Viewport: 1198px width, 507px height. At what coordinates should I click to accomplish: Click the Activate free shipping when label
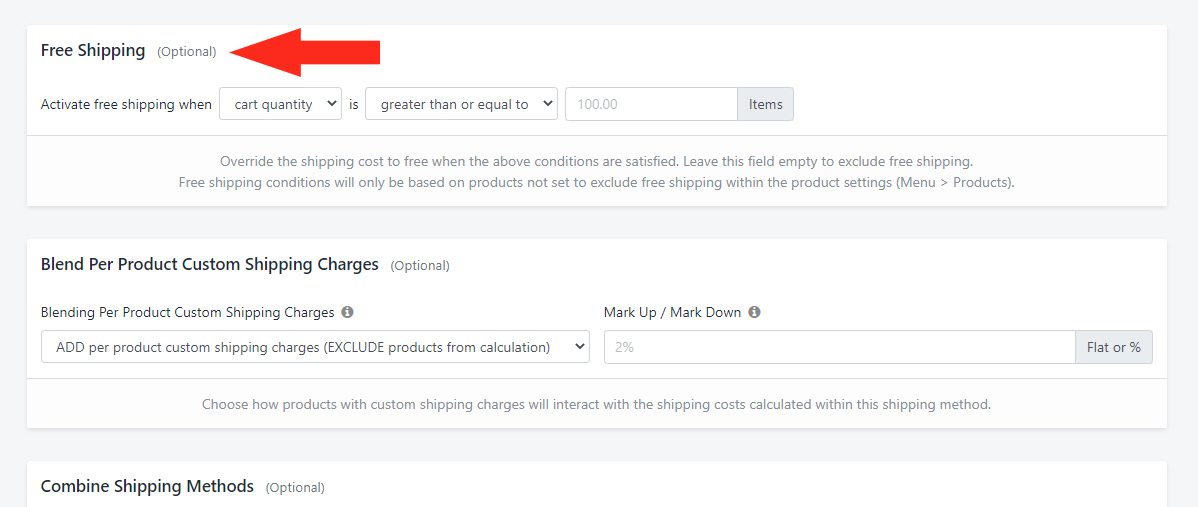click(126, 105)
